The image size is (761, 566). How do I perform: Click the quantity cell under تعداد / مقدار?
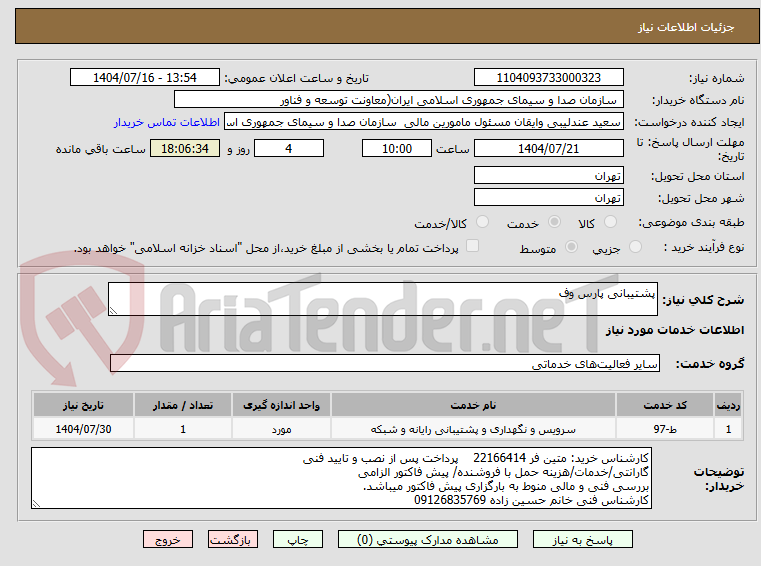(x=183, y=429)
